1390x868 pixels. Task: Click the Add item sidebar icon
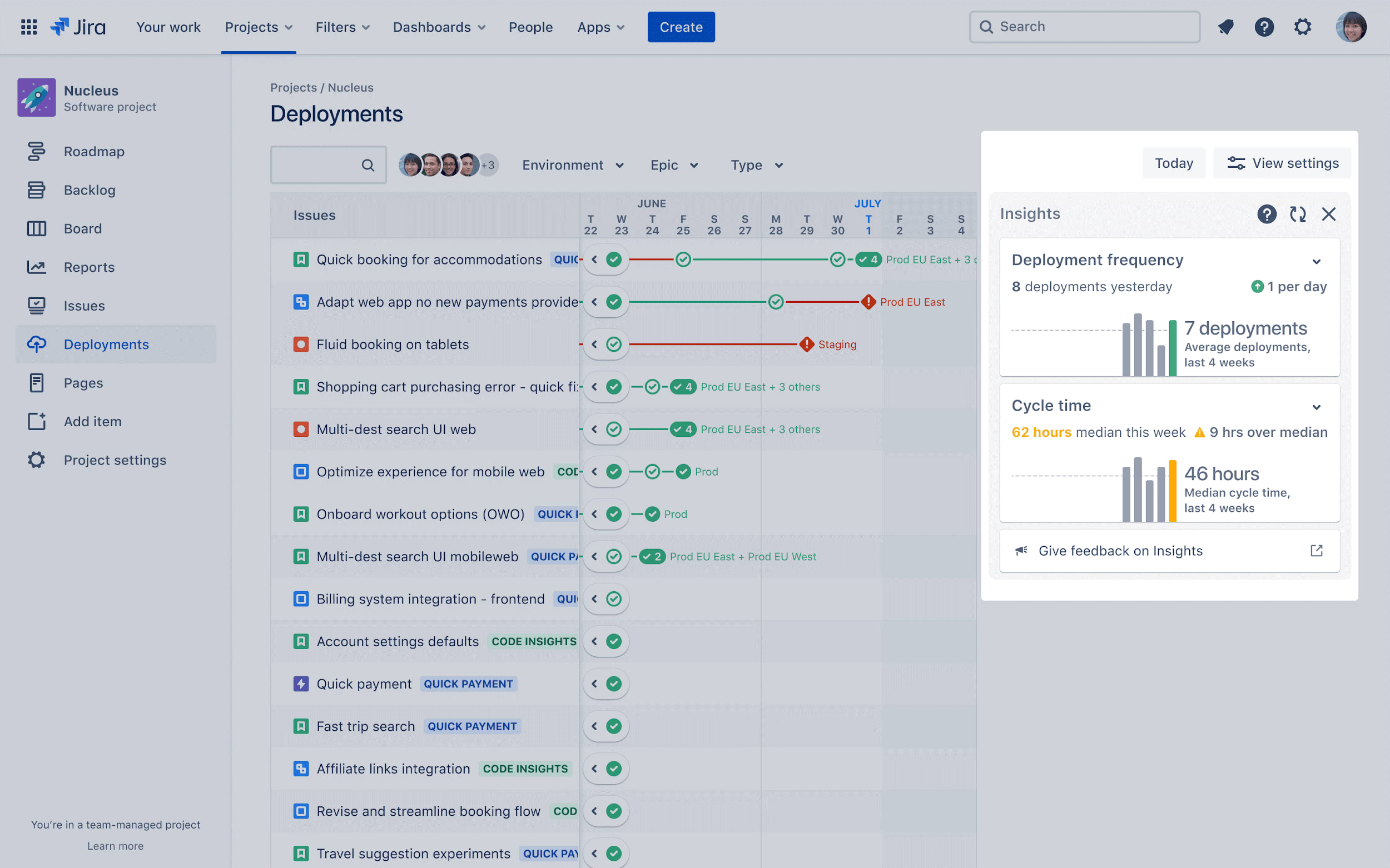point(36,421)
